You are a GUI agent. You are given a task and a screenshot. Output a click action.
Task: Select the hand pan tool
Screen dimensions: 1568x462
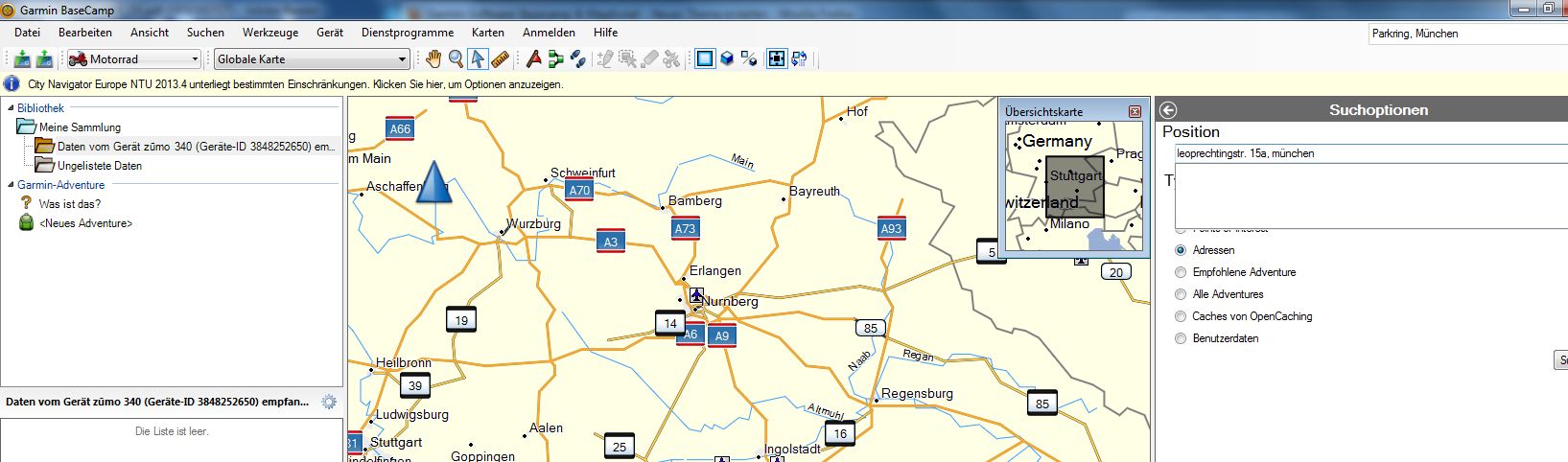point(433,59)
